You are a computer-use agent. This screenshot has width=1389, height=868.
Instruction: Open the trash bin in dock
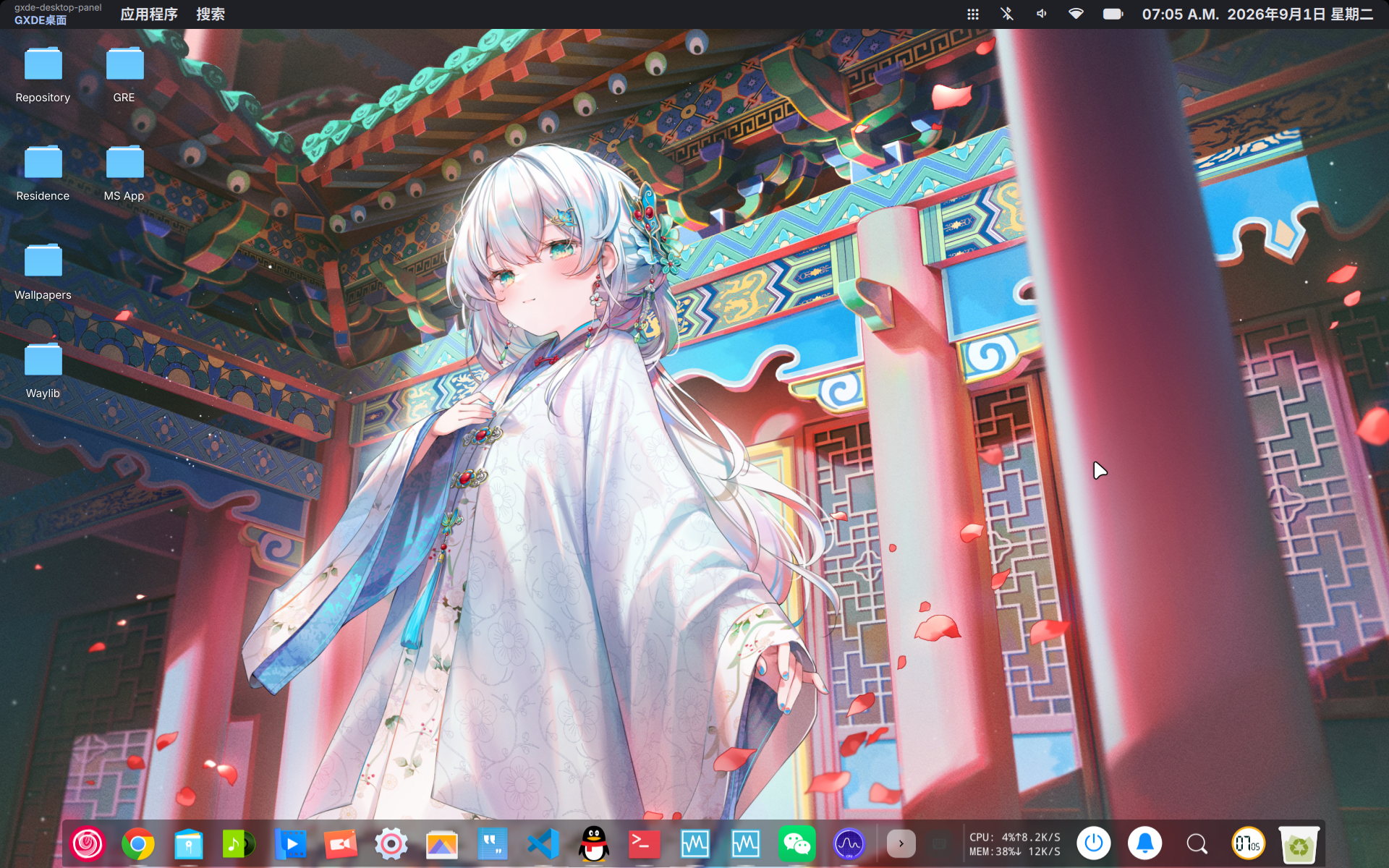[1299, 844]
